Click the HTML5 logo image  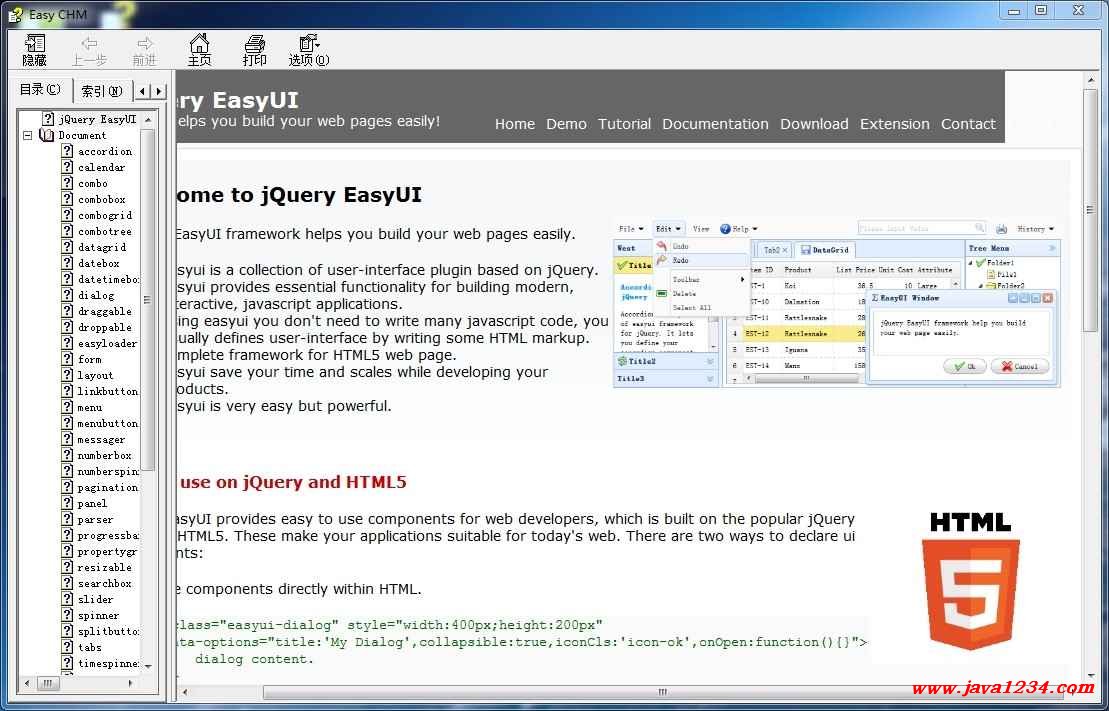[969, 580]
